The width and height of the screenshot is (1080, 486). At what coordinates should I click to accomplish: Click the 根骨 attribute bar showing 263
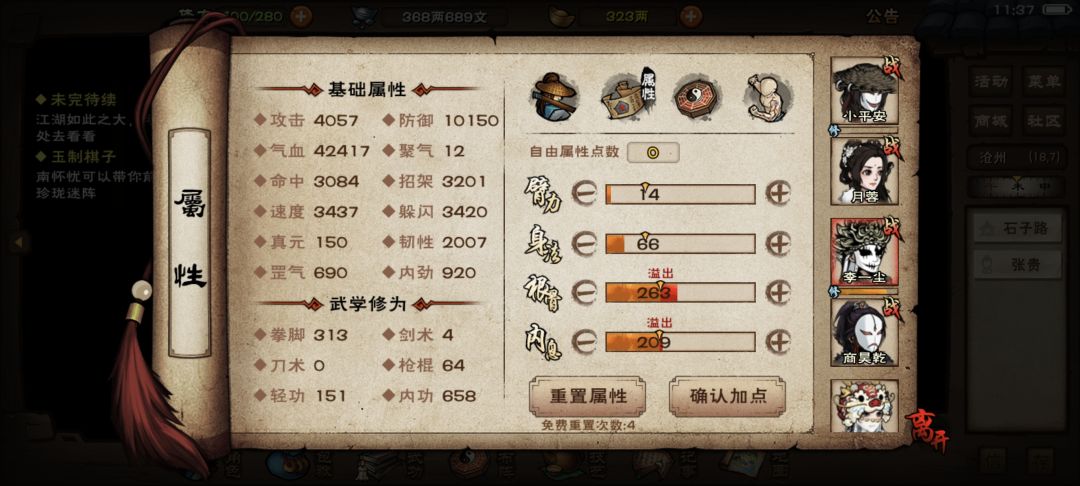[x=681, y=293]
